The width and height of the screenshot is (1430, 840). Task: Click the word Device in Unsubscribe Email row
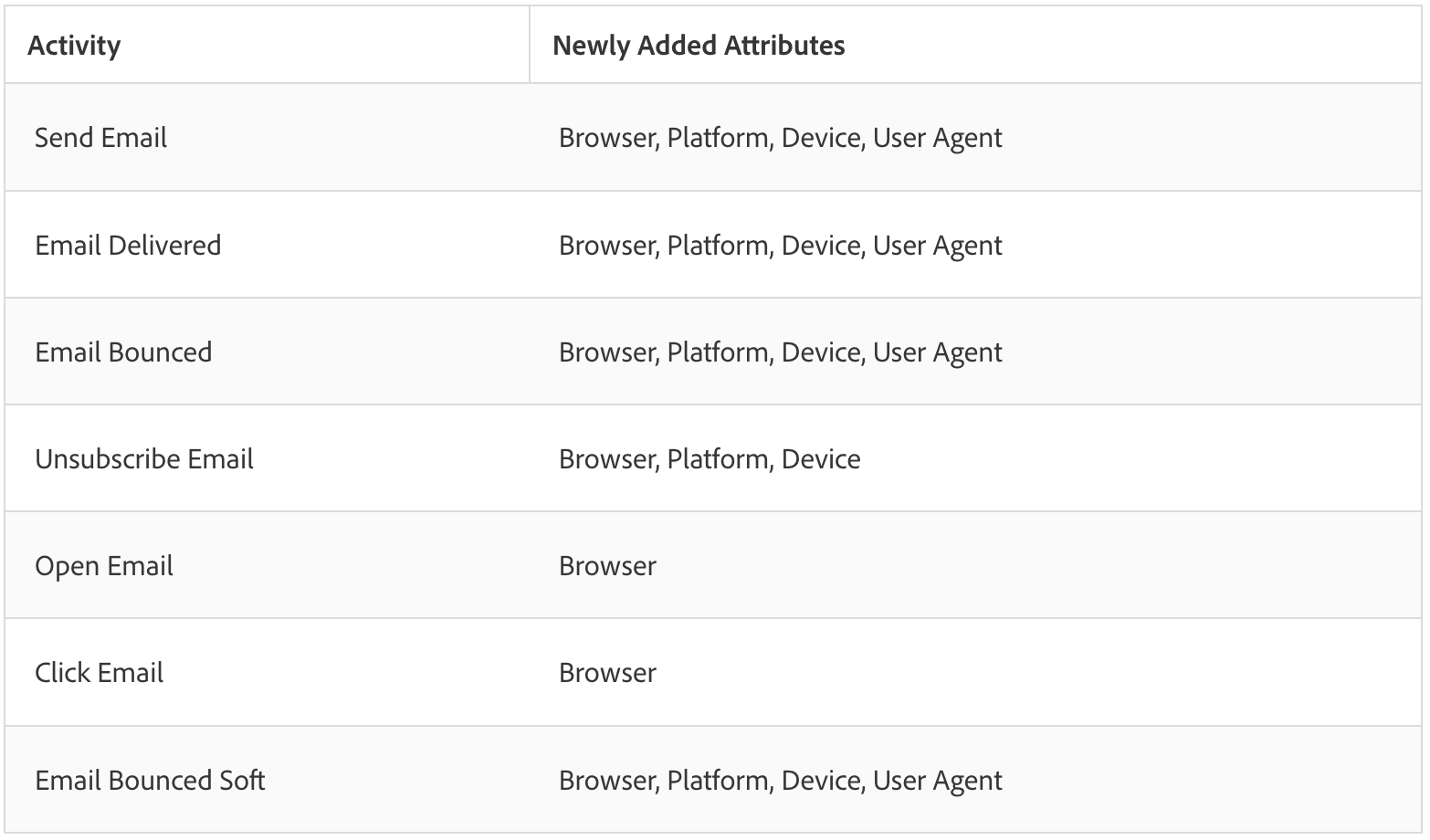click(821, 458)
